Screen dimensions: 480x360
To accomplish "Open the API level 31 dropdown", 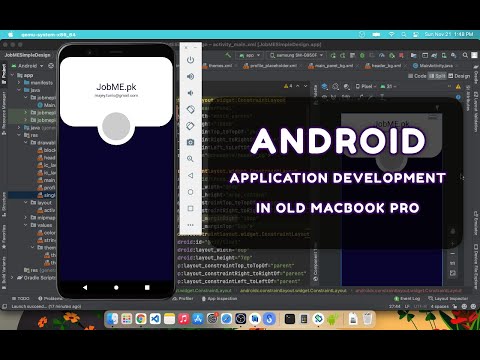I will point(389,86).
